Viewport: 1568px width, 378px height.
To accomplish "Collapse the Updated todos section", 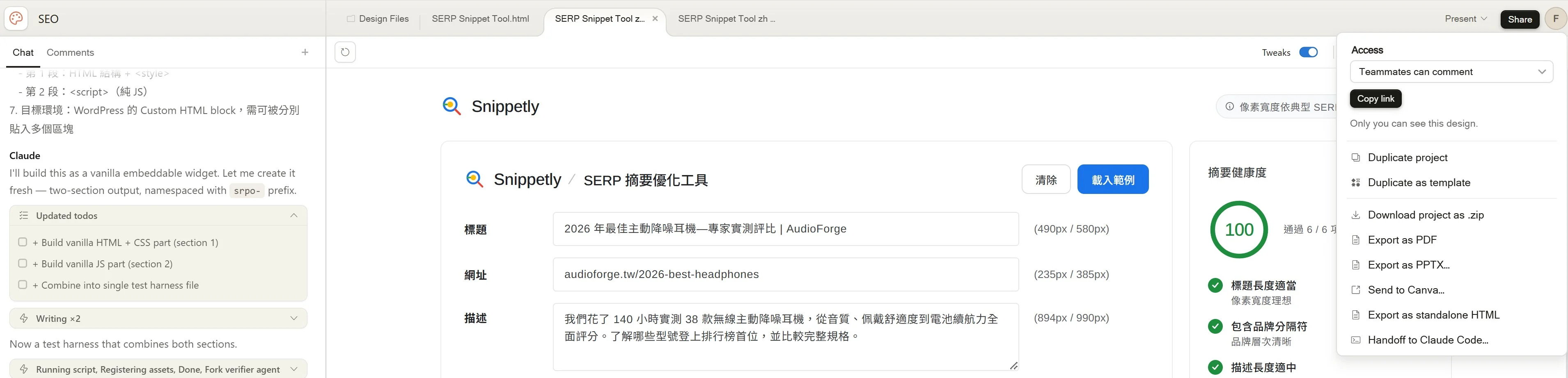I will 294,216.
